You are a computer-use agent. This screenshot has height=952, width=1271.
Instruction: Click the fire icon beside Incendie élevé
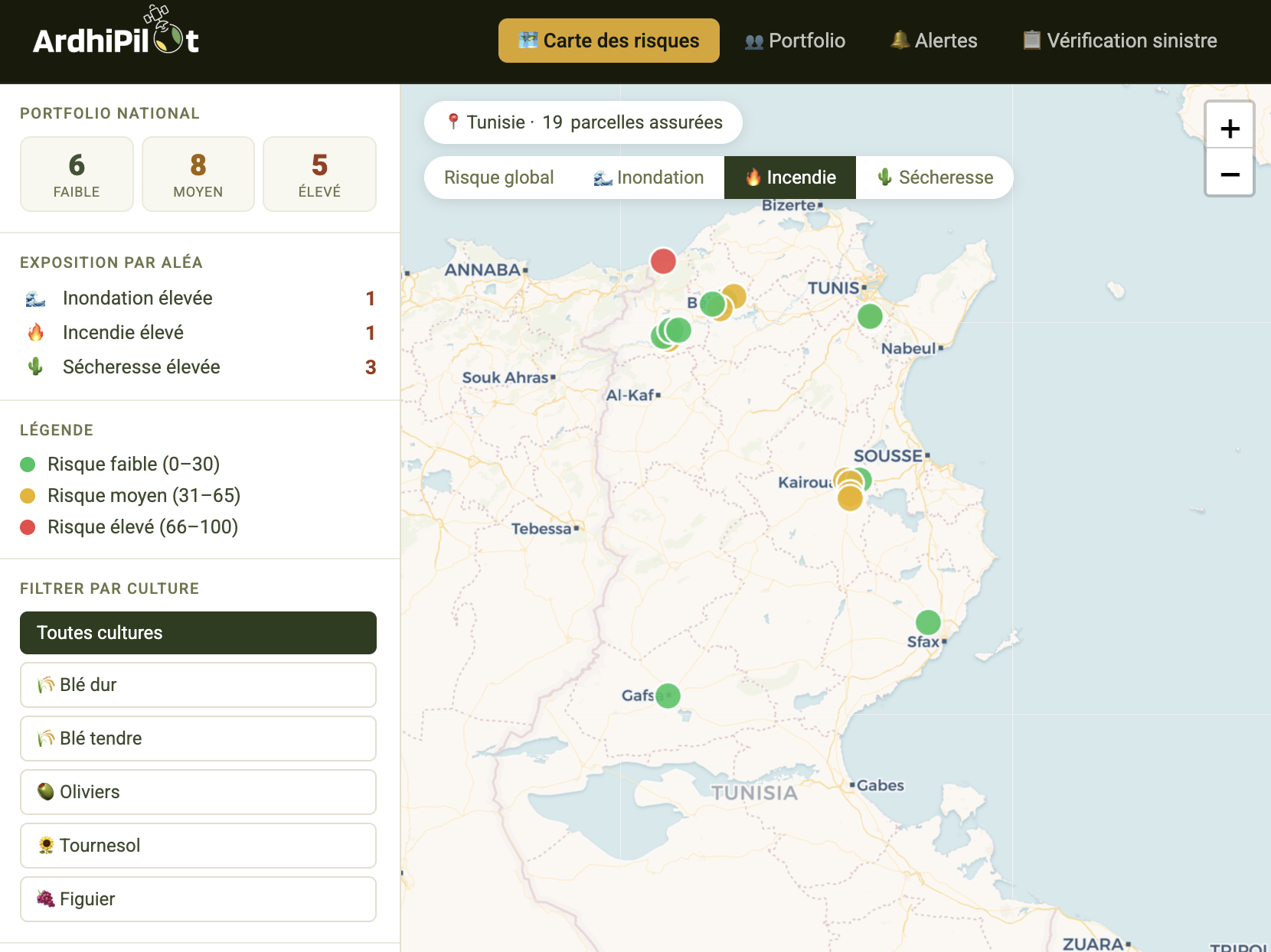(x=35, y=332)
